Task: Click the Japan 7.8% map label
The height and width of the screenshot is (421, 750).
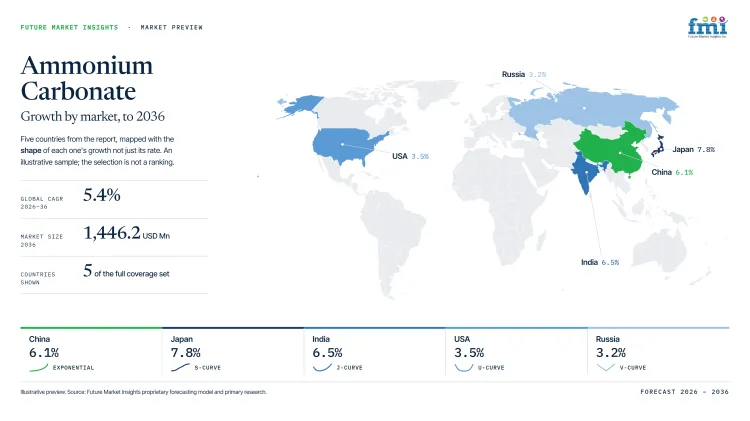Action: 694,149
